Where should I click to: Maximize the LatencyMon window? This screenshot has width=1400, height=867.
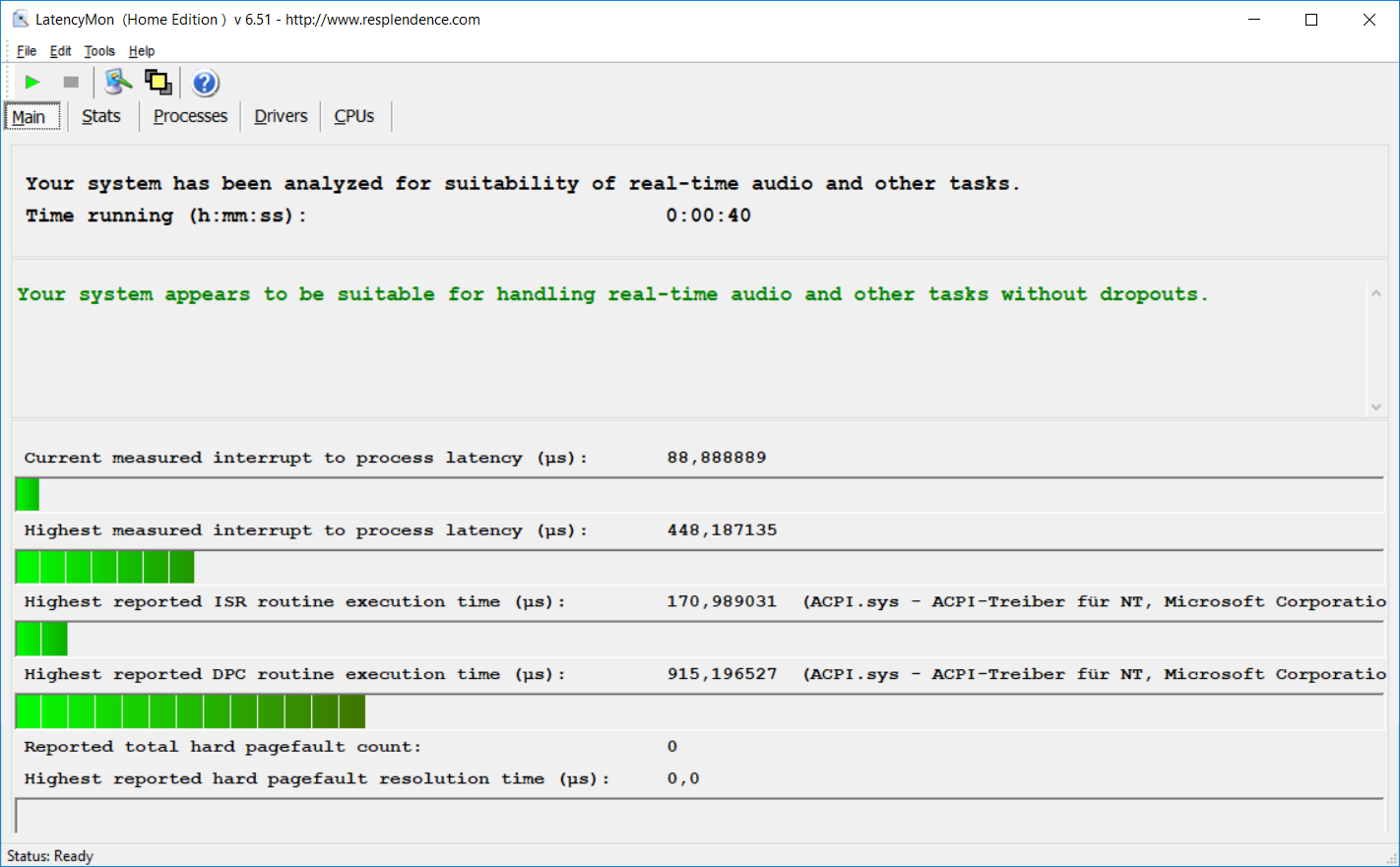point(1311,20)
